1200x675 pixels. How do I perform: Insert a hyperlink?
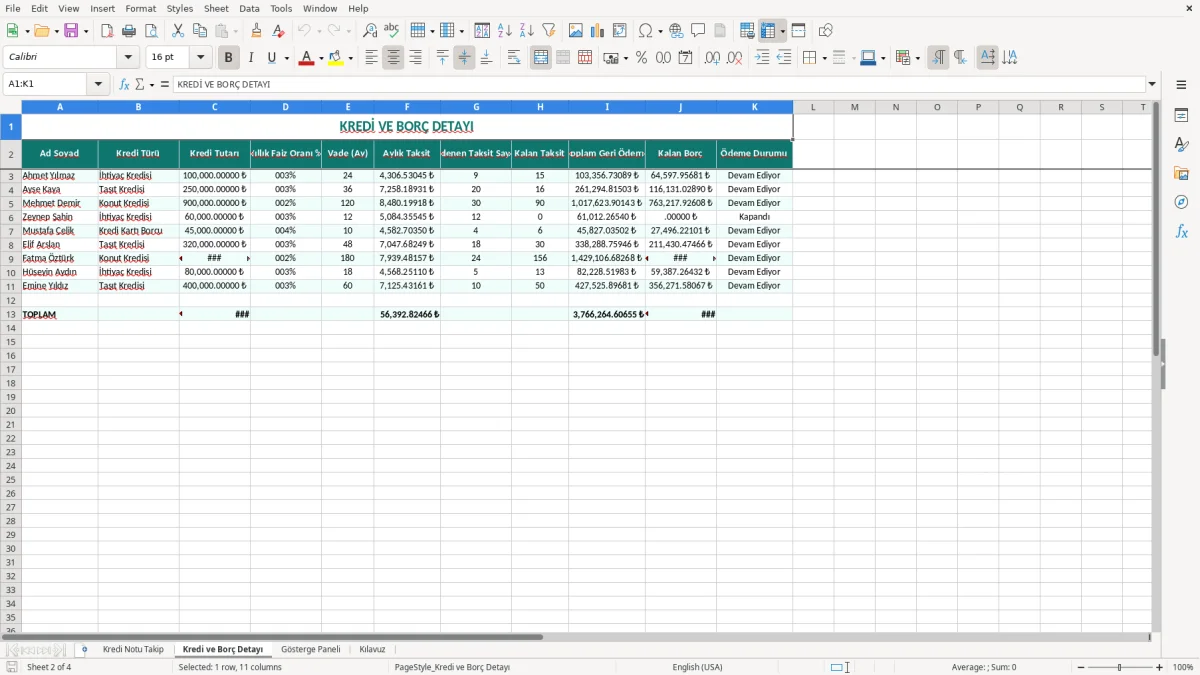point(677,31)
